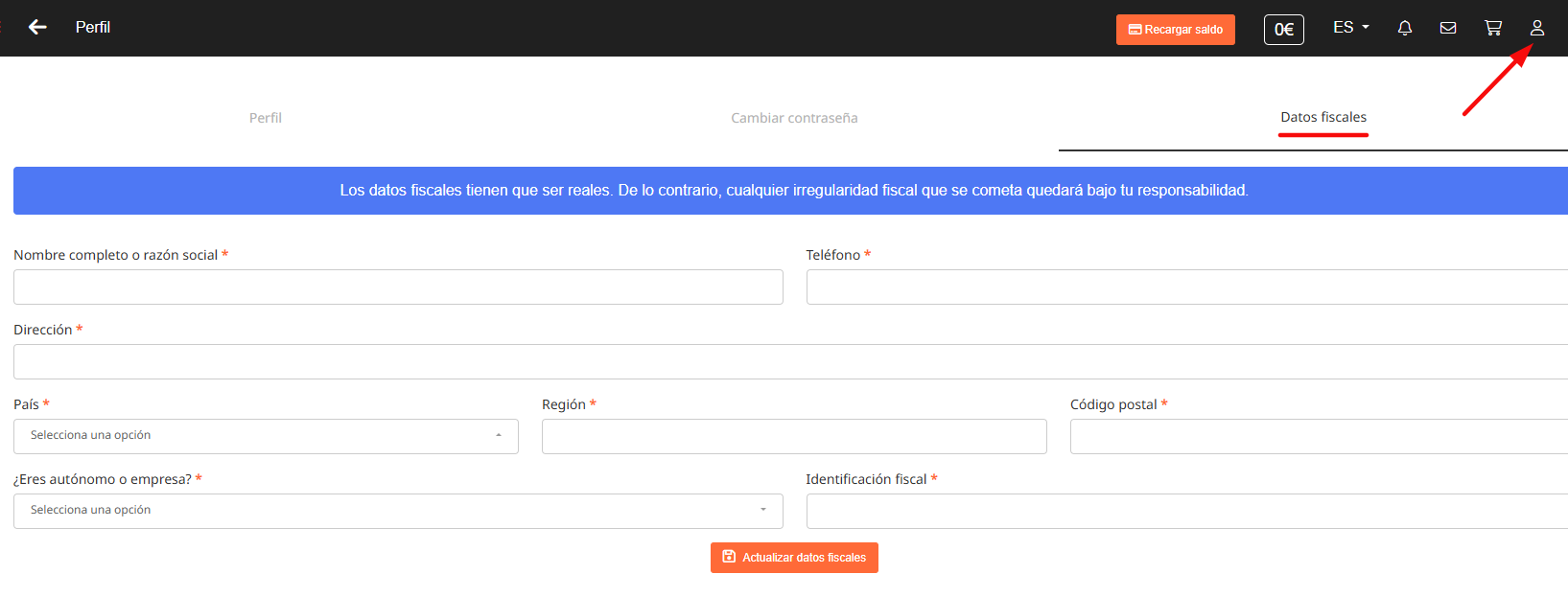Click the 0€ balance indicator
1568x597 pixels.
click(1283, 30)
